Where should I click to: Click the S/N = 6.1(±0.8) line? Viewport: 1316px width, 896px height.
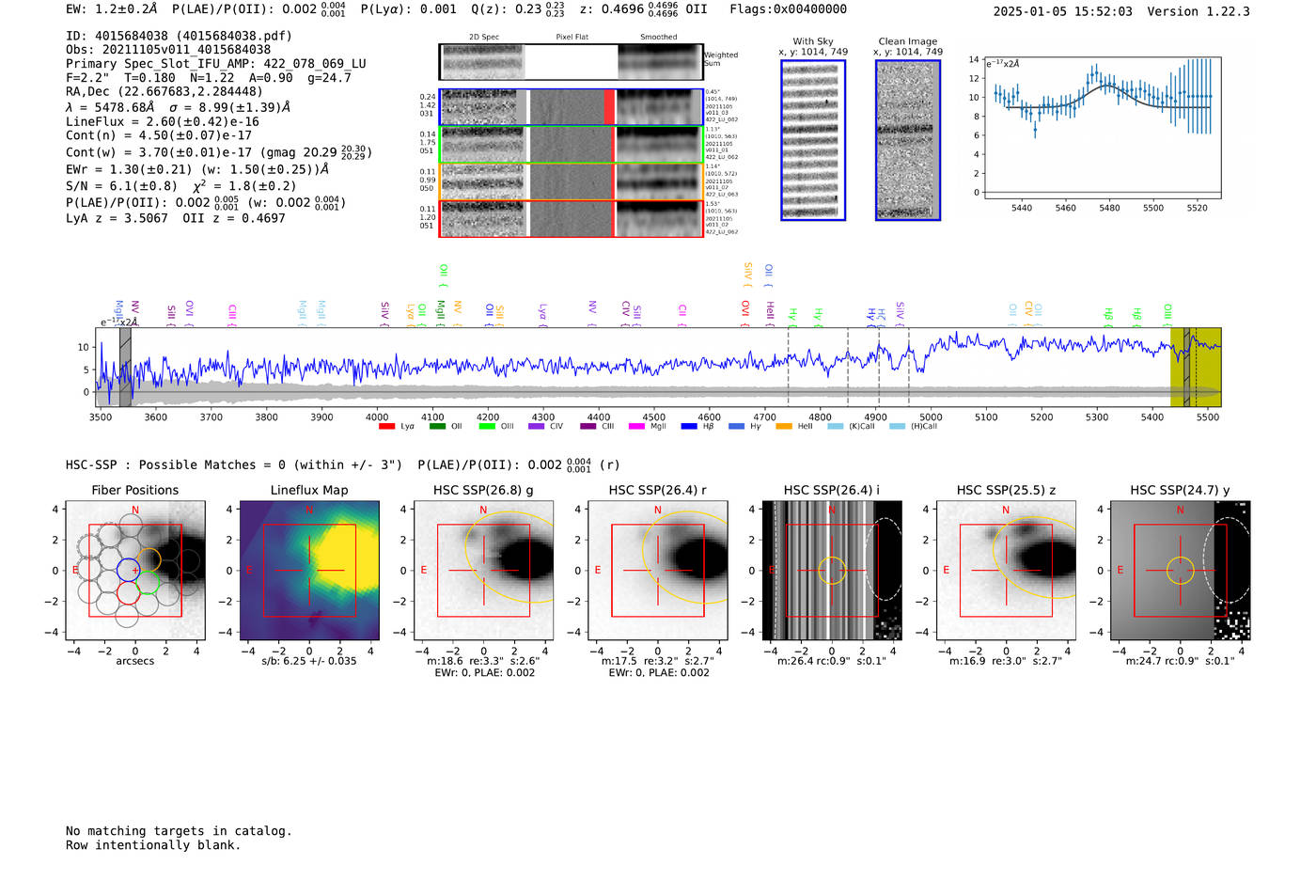[x=181, y=186]
